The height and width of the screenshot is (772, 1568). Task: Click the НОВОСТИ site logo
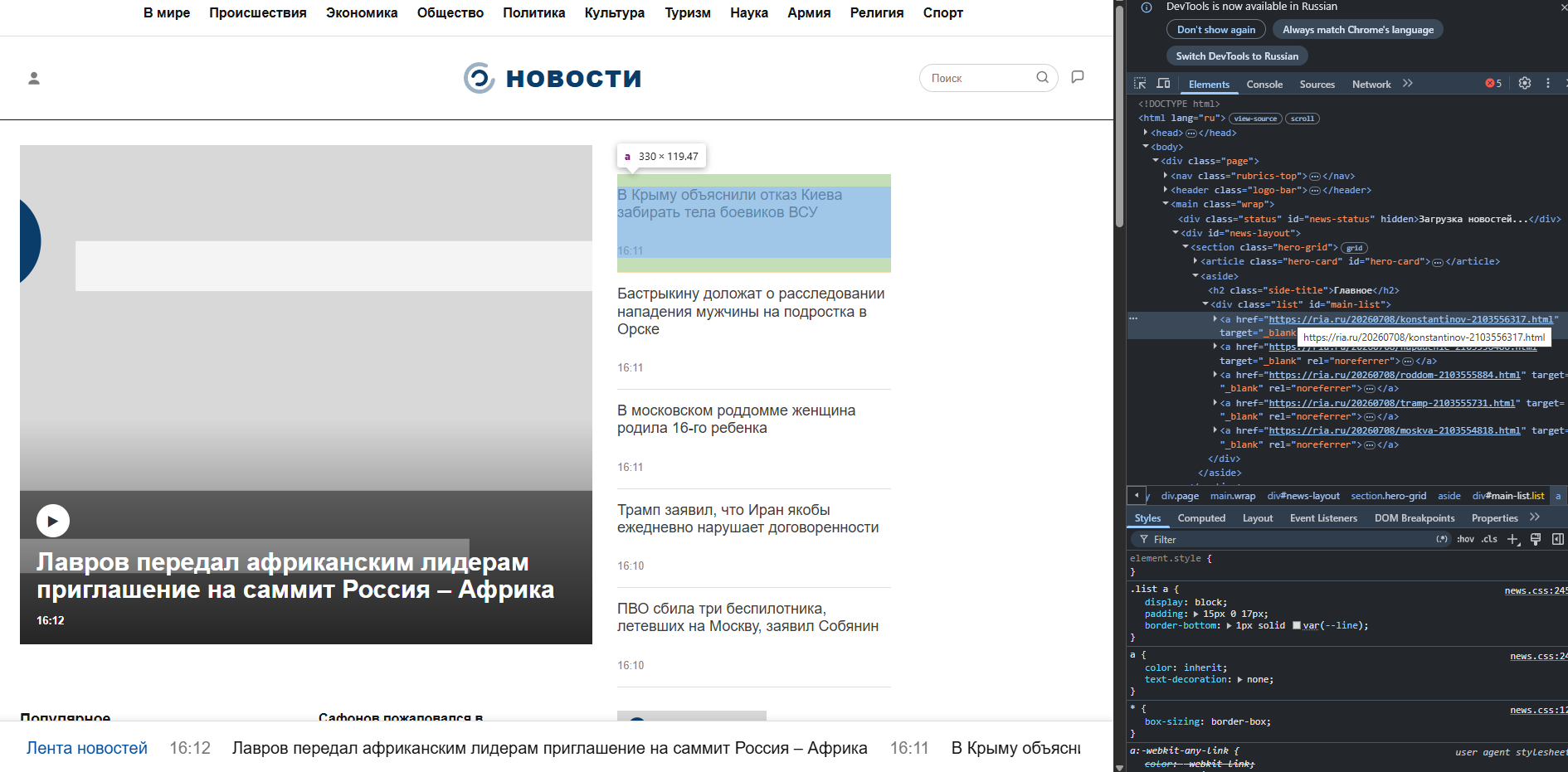(553, 78)
